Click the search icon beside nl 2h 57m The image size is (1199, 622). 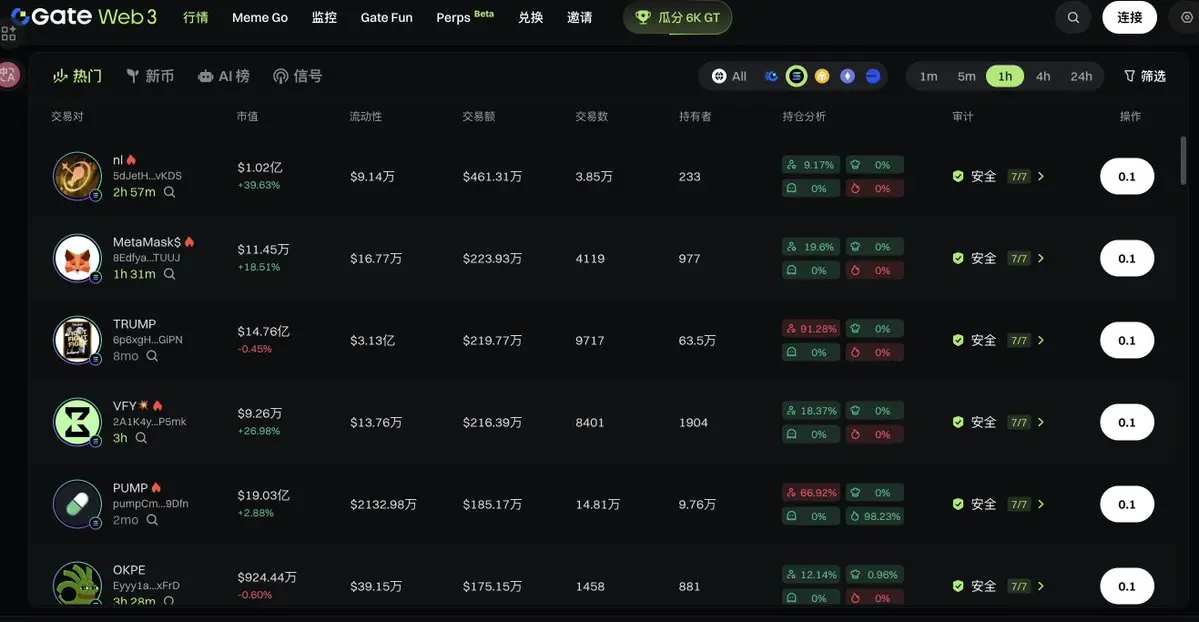tap(170, 192)
